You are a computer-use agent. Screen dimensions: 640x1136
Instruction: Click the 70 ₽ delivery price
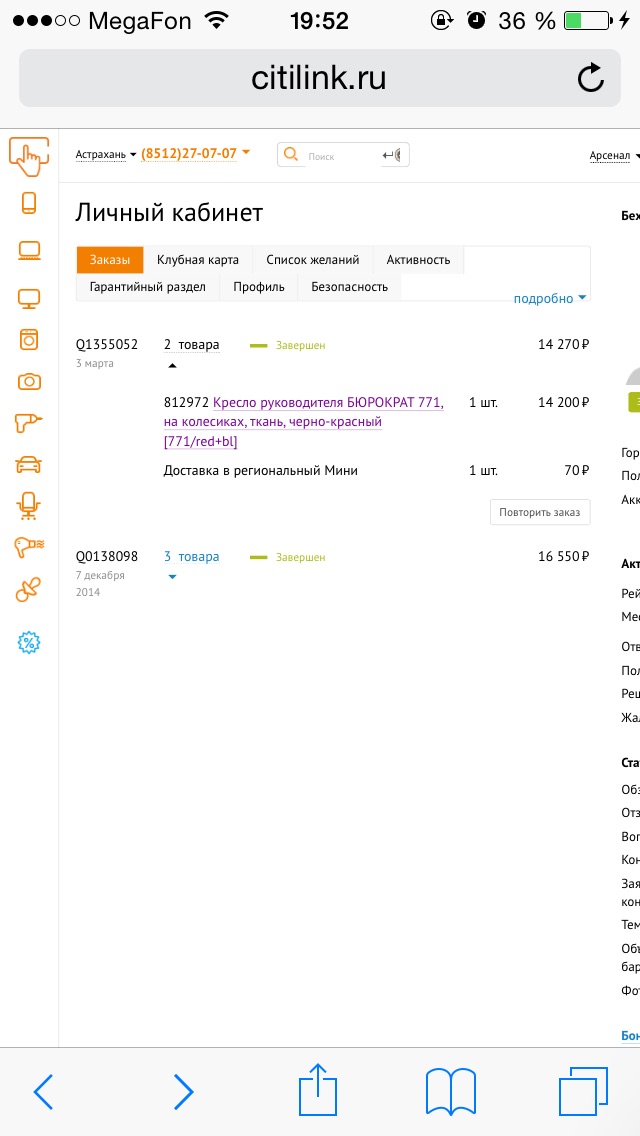[x=576, y=471]
